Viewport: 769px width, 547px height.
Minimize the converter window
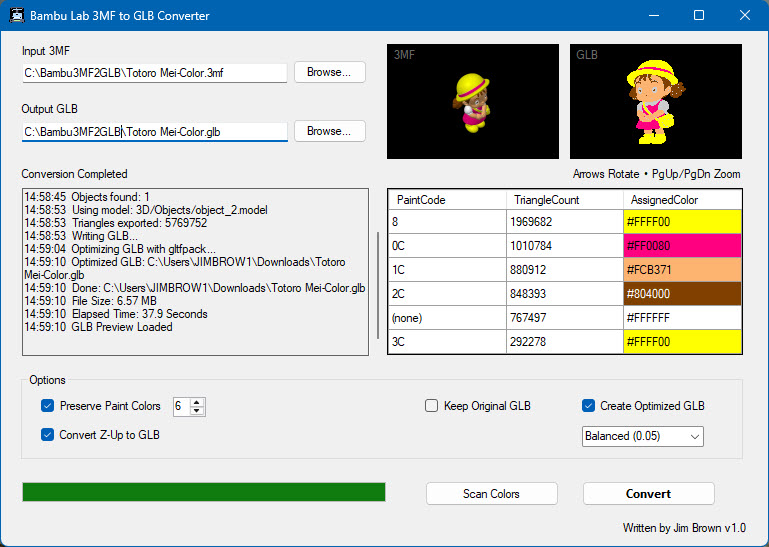[654, 15]
